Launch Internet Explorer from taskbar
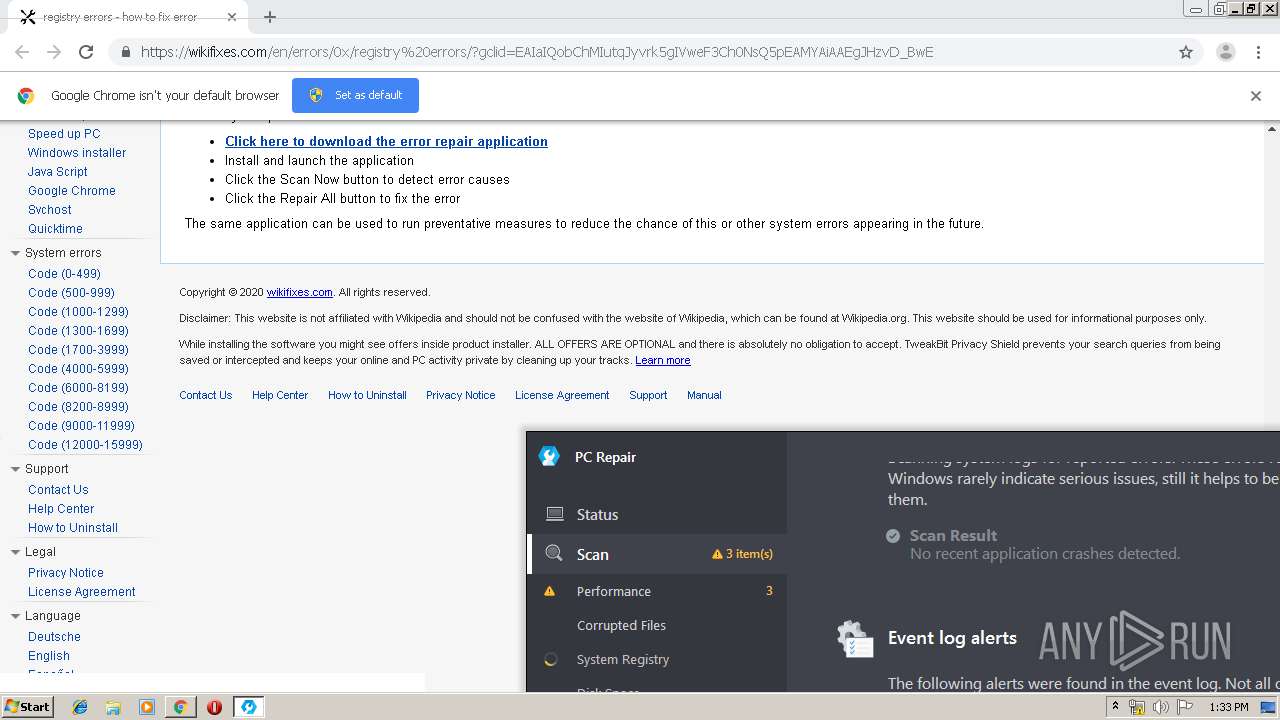Viewport: 1280px width, 720px height. 80,707
